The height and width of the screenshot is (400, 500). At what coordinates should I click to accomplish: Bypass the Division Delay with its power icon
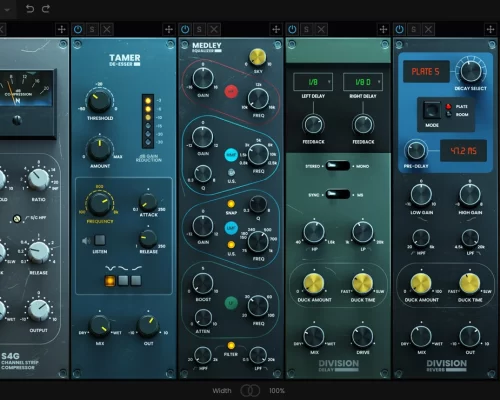pos(292,29)
